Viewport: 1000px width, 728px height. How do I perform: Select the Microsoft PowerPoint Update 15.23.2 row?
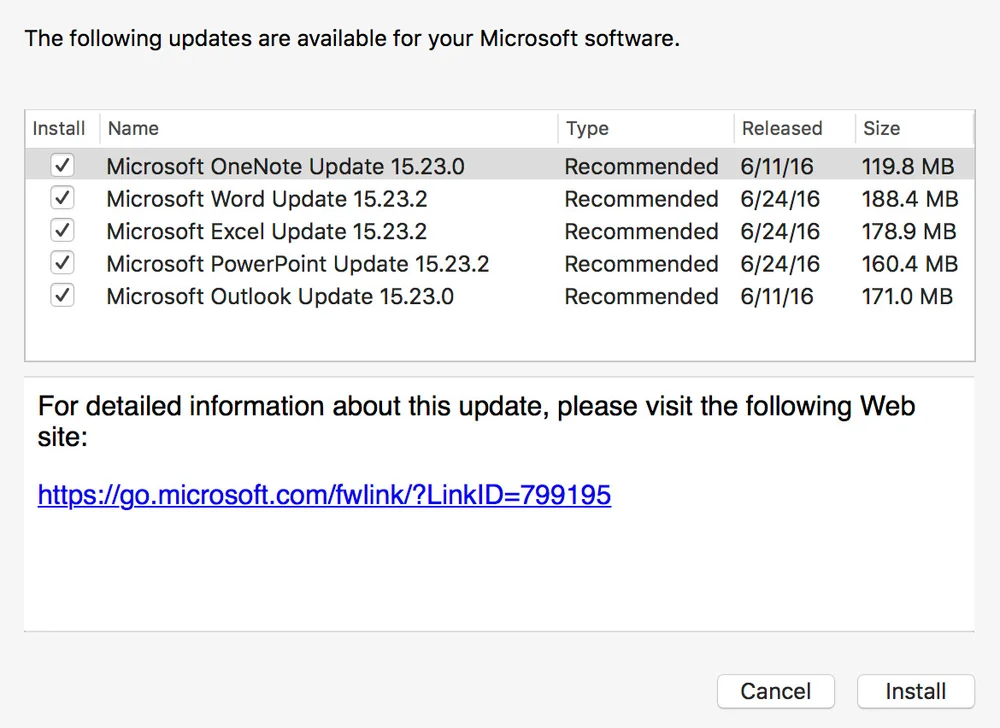[x=298, y=264]
